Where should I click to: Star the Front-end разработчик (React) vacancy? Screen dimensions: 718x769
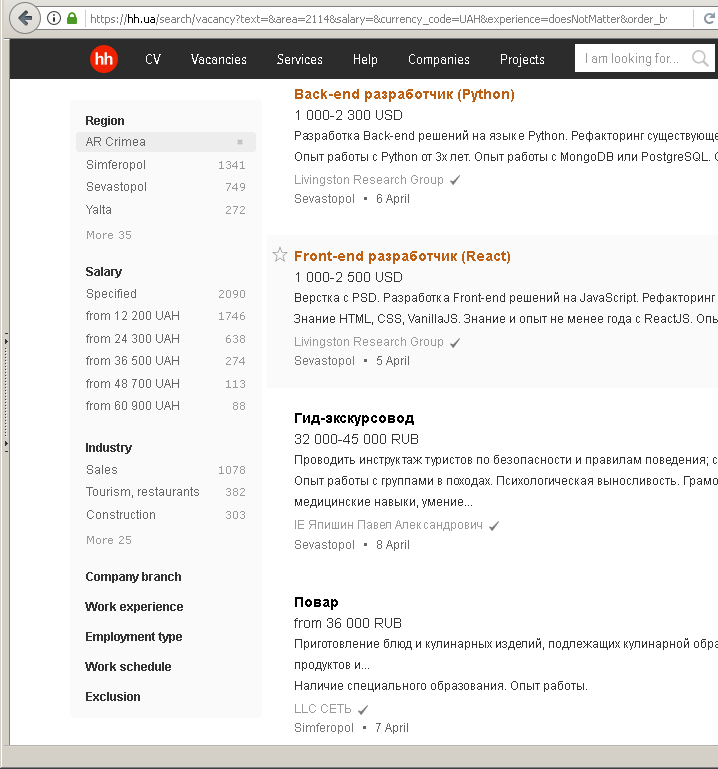[x=280, y=255]
